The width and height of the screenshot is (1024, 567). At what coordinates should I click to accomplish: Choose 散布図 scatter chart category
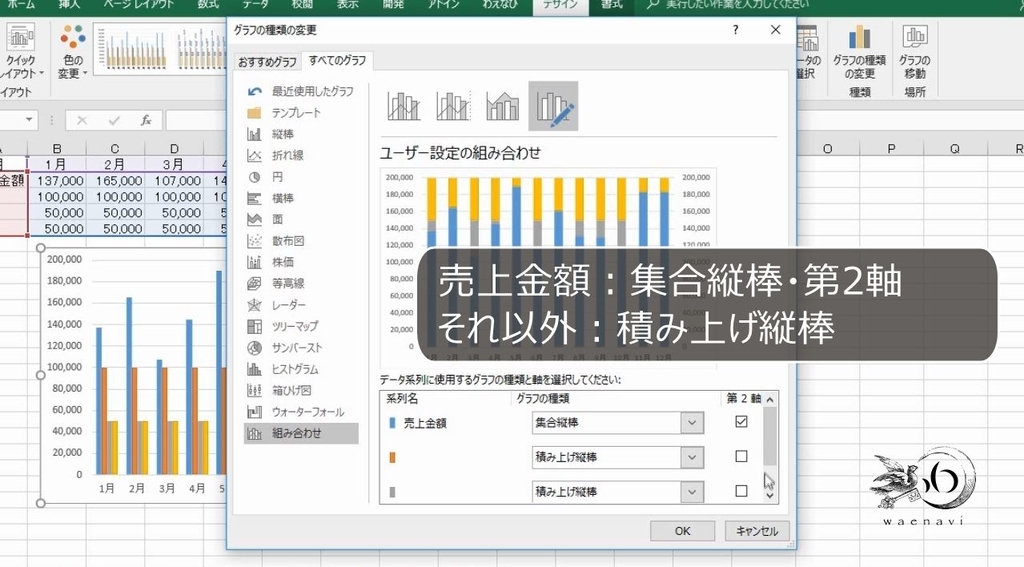click(301, 241)
